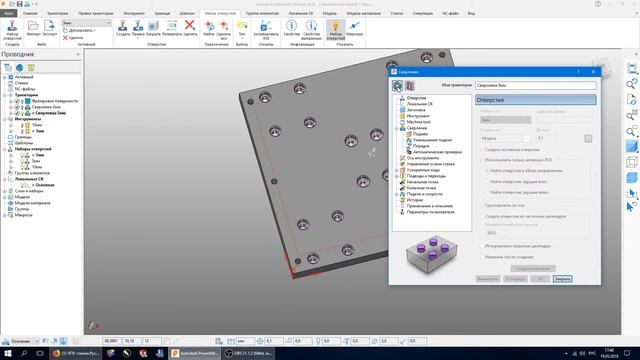Click the Удалить все intersections icon

pyautogui.click(x=224, y=26)
